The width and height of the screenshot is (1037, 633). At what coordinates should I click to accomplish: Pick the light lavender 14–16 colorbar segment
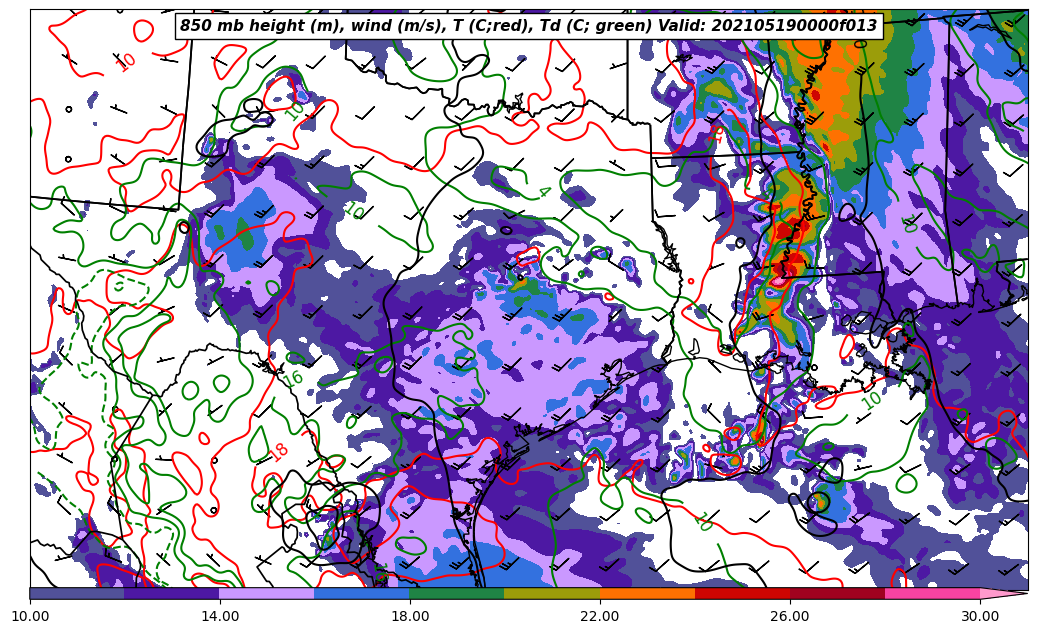[x=267, y=593]
